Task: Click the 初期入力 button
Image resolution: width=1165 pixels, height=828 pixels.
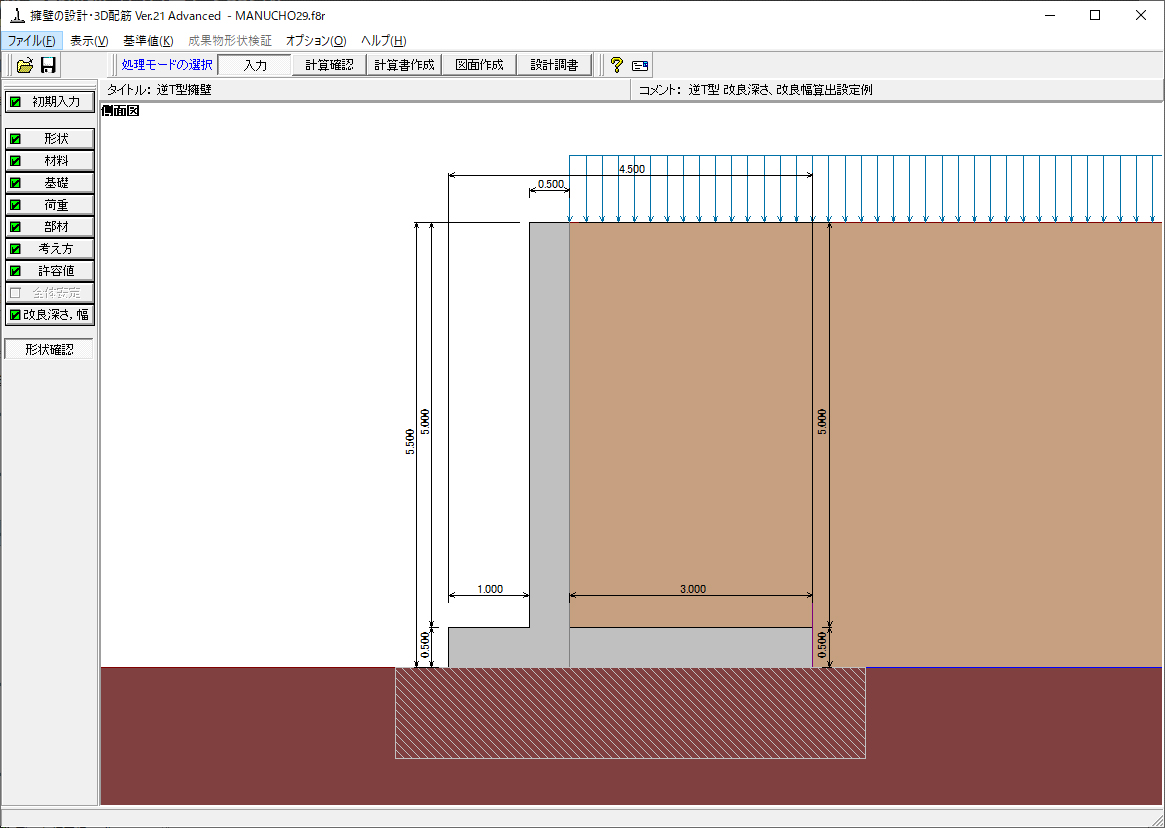Action: [x=50, y=102]
